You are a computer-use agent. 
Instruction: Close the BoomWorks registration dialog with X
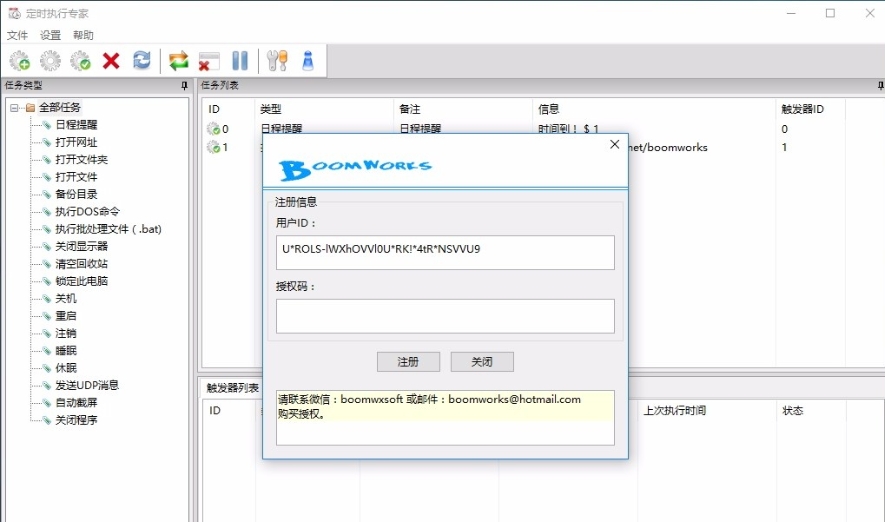click(x=615, y=144)
